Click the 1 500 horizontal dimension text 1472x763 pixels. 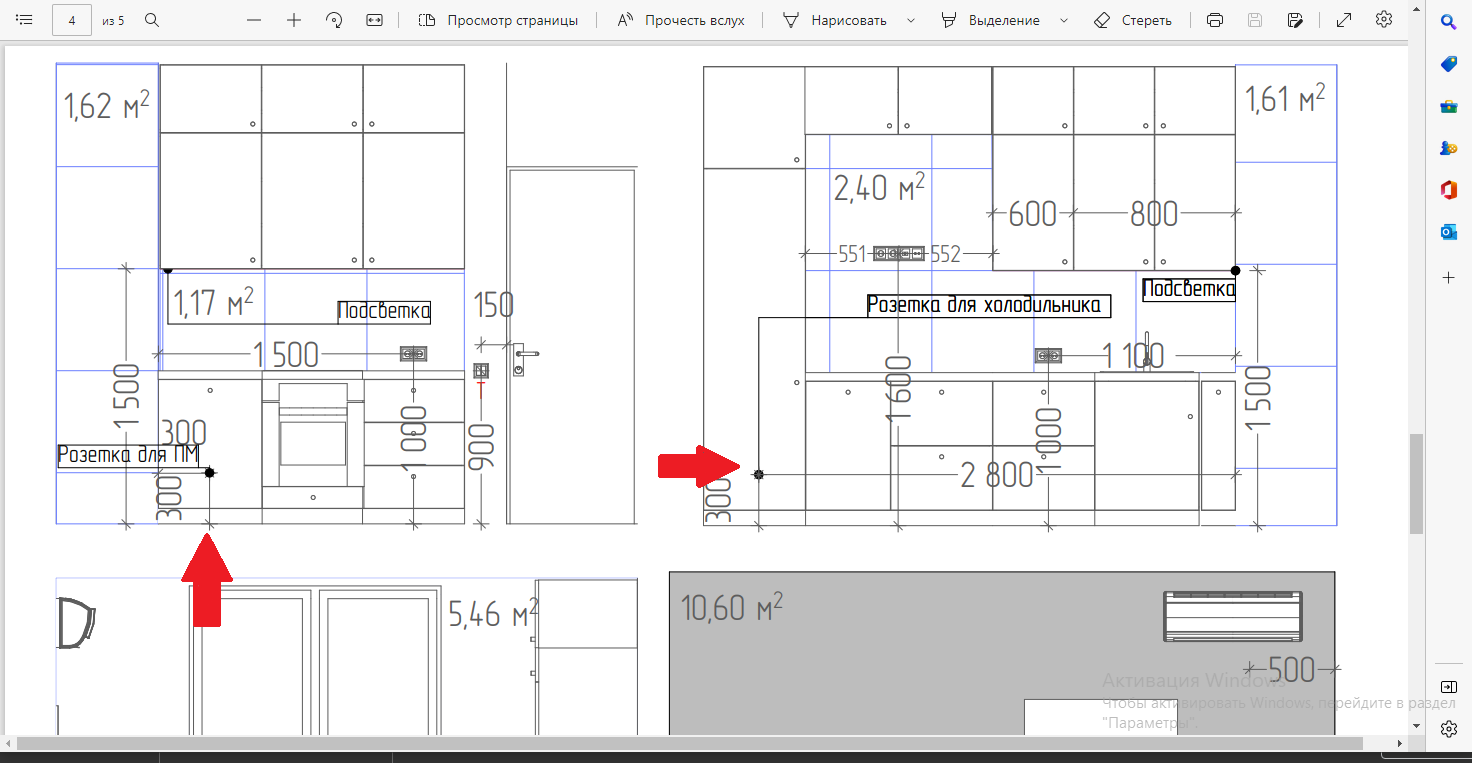[286, 354]
